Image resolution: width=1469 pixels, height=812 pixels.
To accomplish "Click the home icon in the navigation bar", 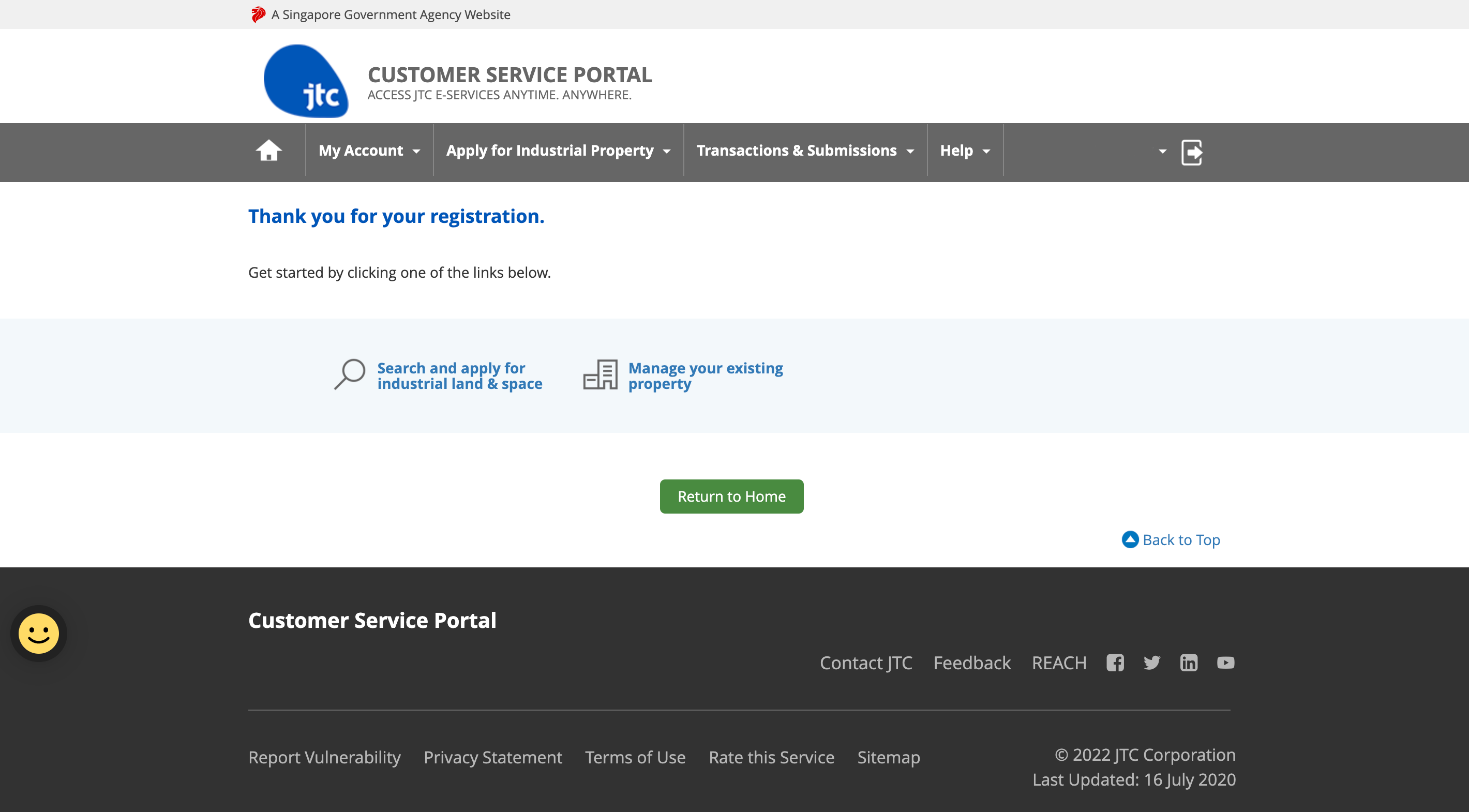I will click(x=268, y=151).
